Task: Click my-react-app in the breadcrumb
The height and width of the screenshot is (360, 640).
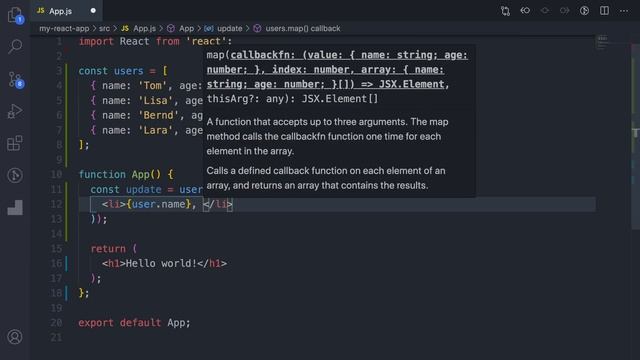Action: click(64, 29)
